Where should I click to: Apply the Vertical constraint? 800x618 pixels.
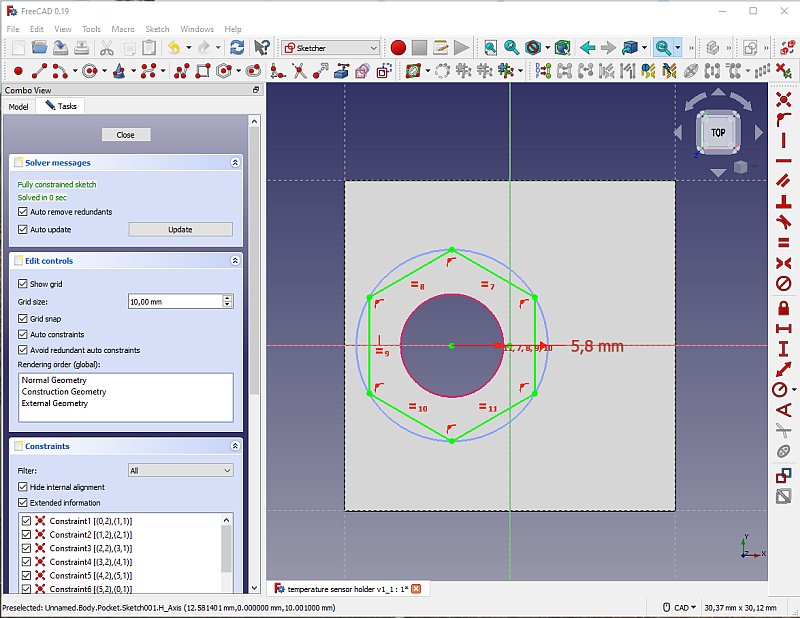click(x=784, y=140)
